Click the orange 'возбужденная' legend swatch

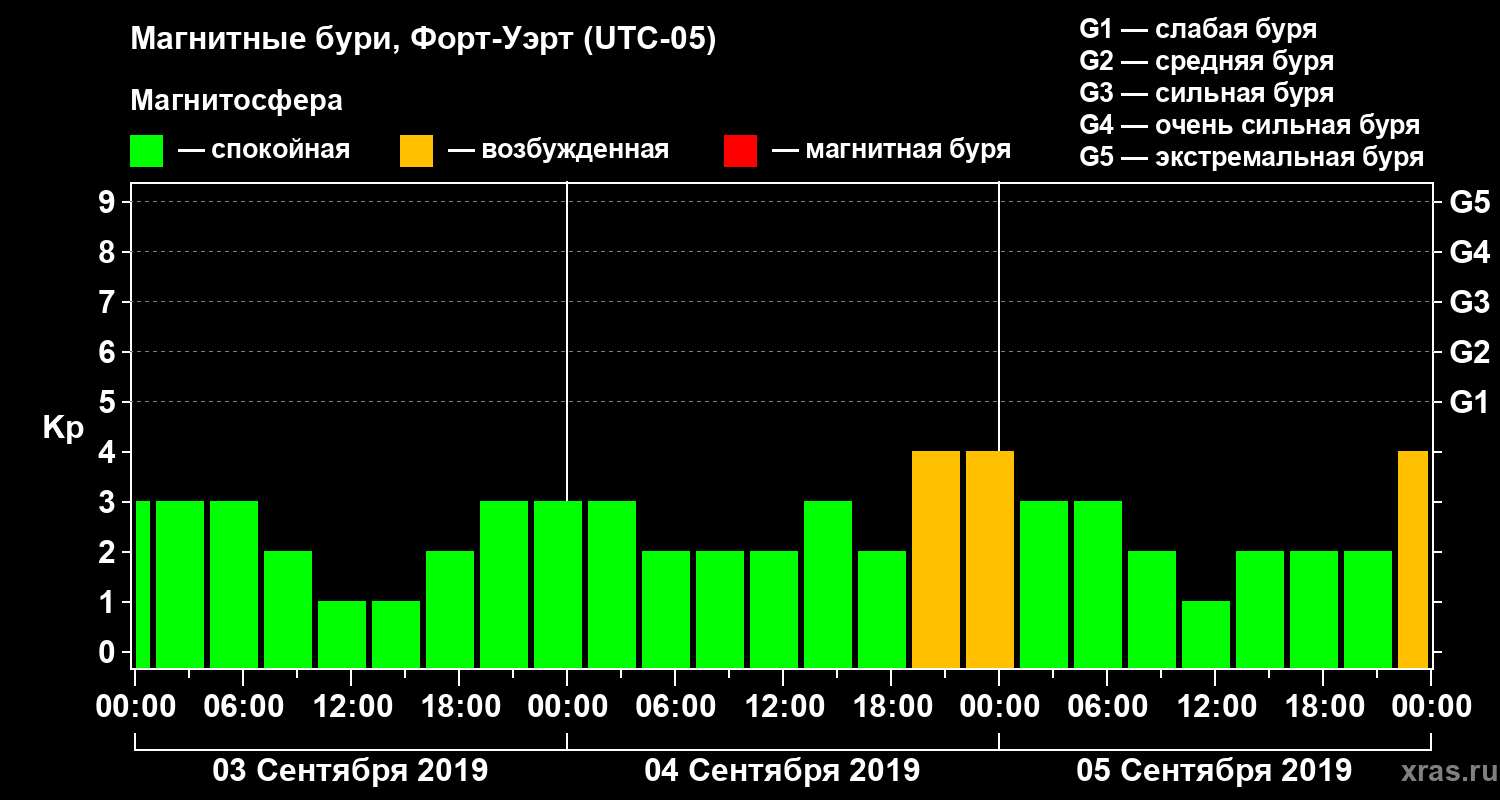coord(416,151)
